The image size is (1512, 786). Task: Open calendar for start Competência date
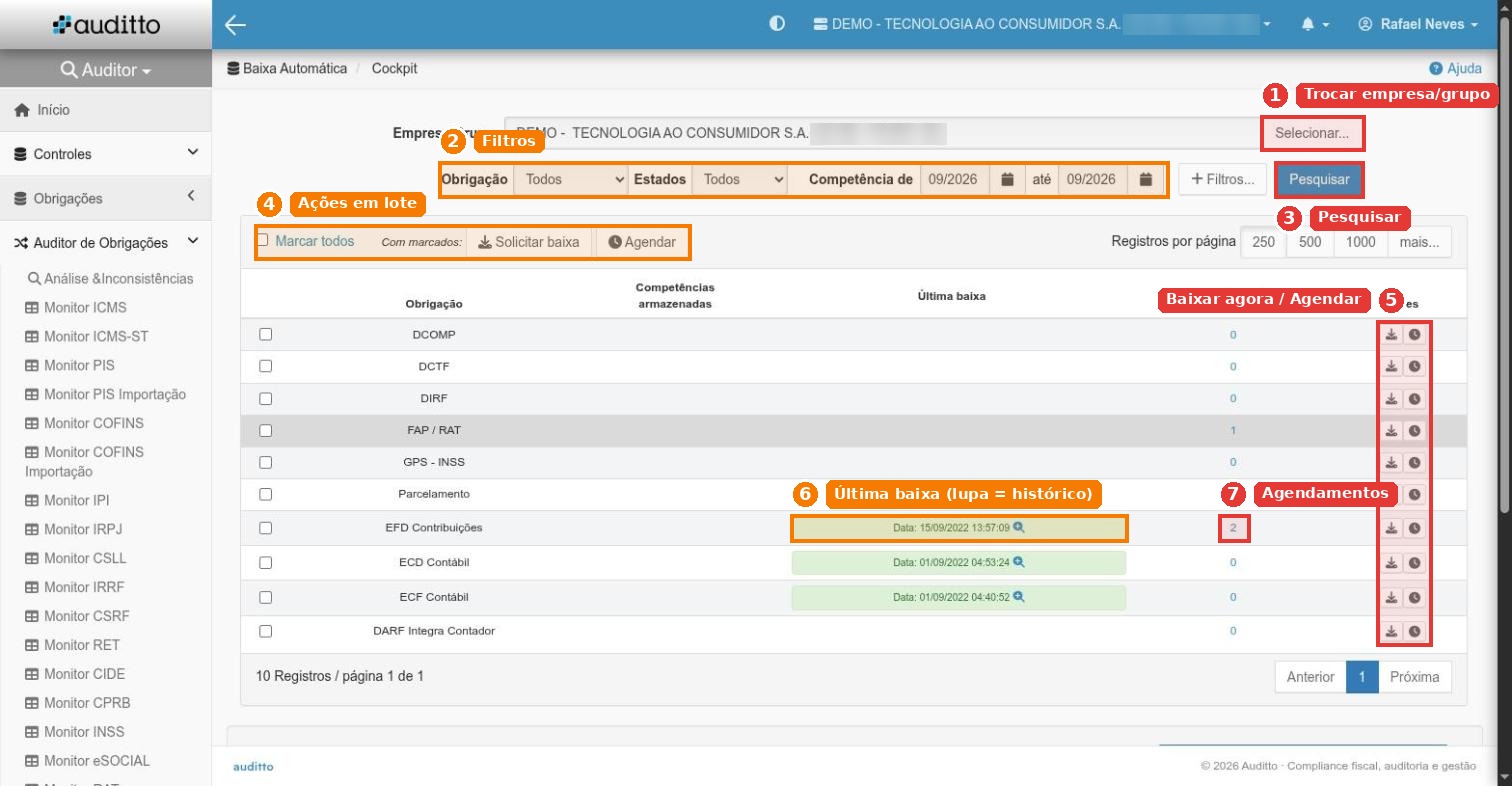(1007, 180)
